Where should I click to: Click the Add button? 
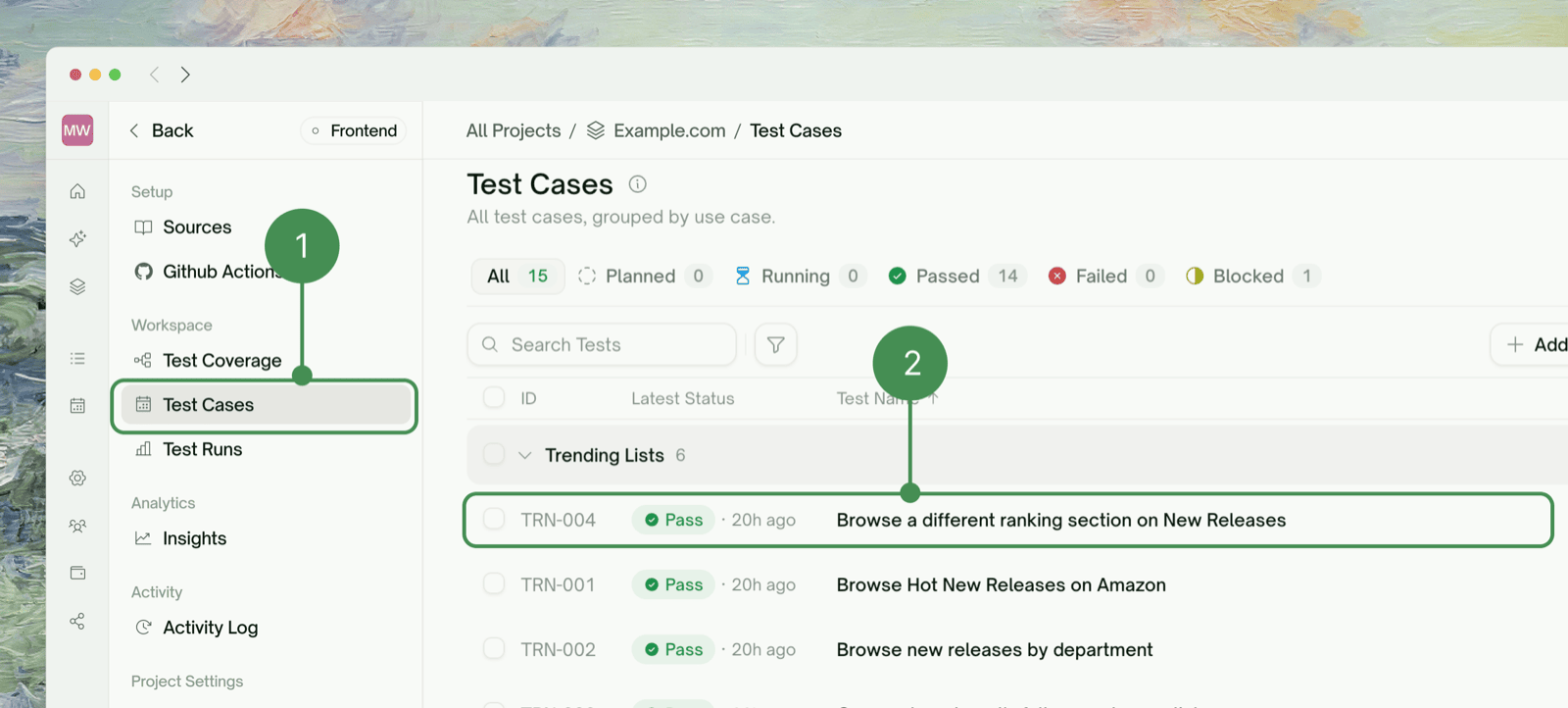1531,344
